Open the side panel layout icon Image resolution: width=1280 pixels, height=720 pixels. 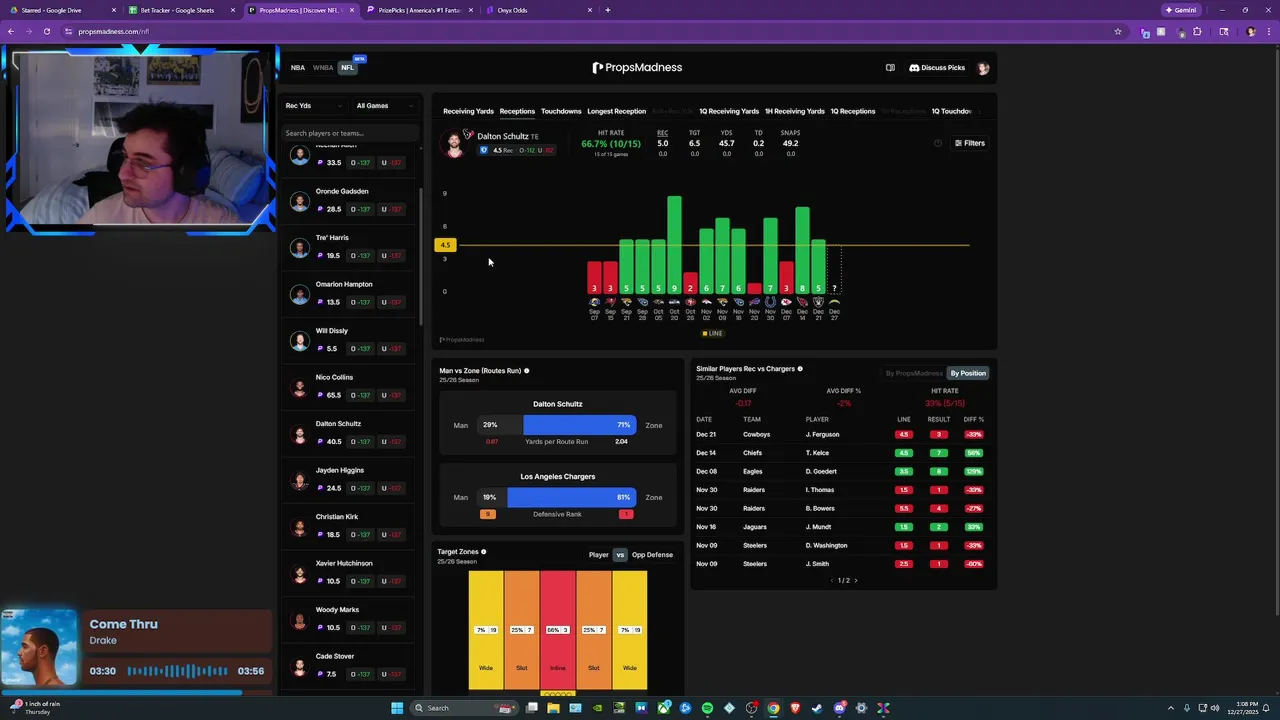[890, 68]
